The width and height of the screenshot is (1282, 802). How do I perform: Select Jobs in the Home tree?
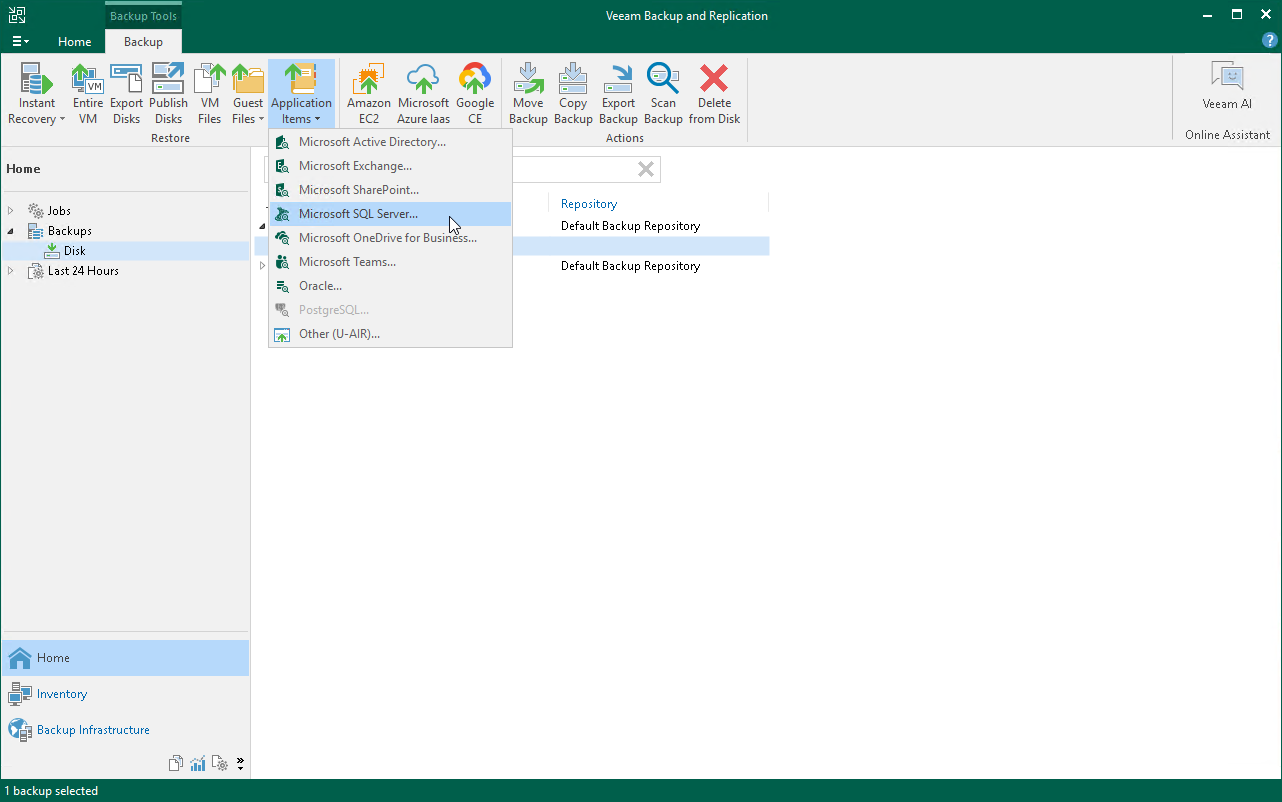pos(59,211)
